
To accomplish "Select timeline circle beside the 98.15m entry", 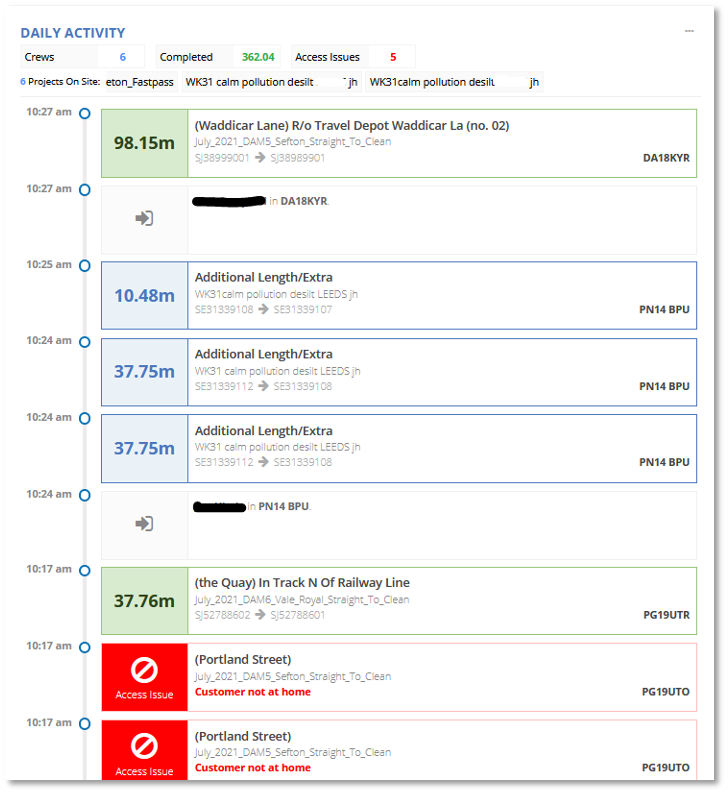I will [x=85, y=114].
